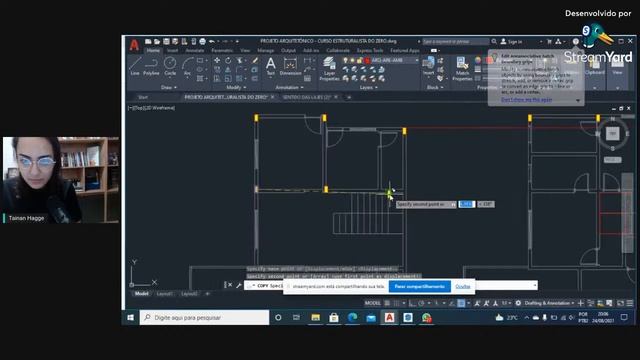Click Save in quick access toolbar
The width and height of the screenshot is (640, 360).
(x=166, y=41)
